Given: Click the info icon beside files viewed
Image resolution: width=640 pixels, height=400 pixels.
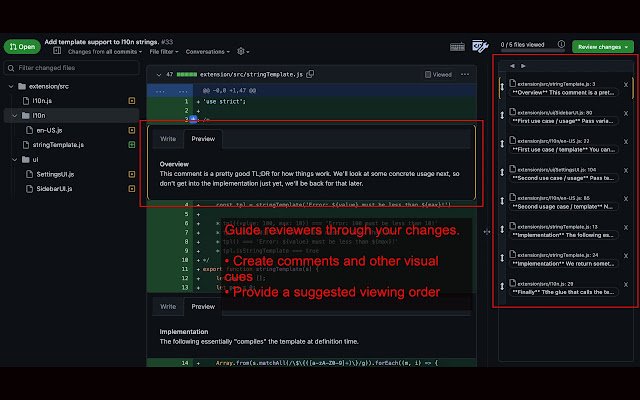Looking at the screenshot, I should tap(561, 44).
